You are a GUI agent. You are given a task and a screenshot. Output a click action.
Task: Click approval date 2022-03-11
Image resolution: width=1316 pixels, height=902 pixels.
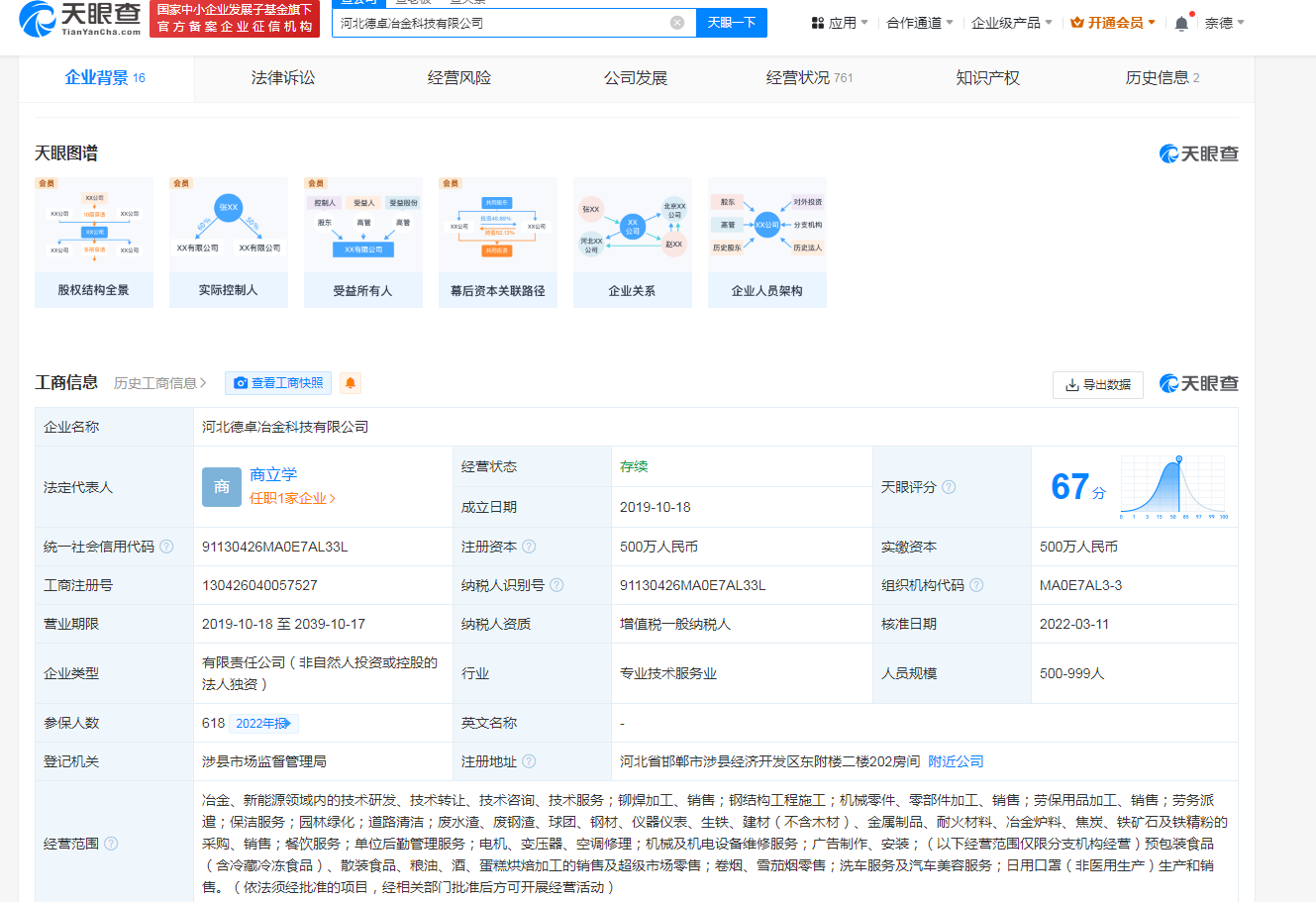(x=1074, y=624)
